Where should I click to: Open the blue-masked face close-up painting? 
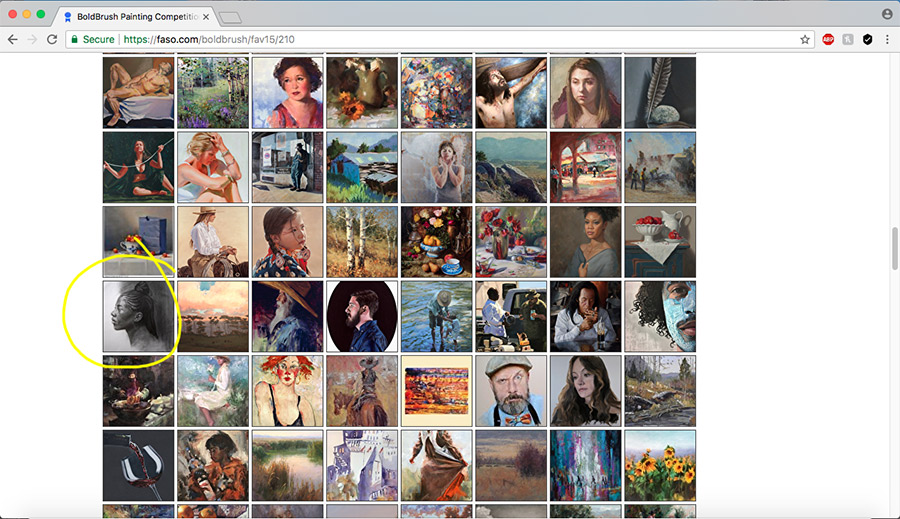pyautogui.click(x=660, y=316)
